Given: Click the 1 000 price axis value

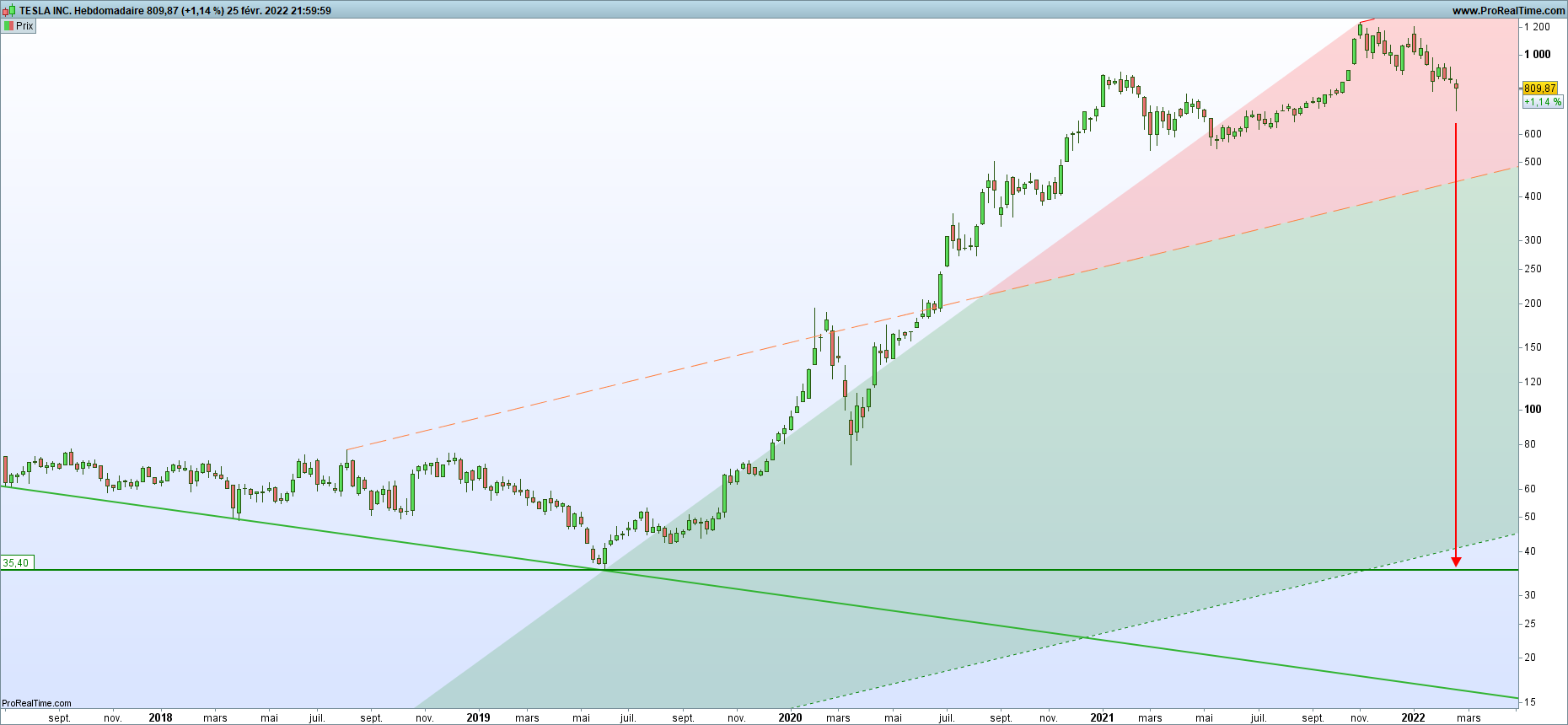Looking at the screenshot, I should click(x=1537, y=54).
